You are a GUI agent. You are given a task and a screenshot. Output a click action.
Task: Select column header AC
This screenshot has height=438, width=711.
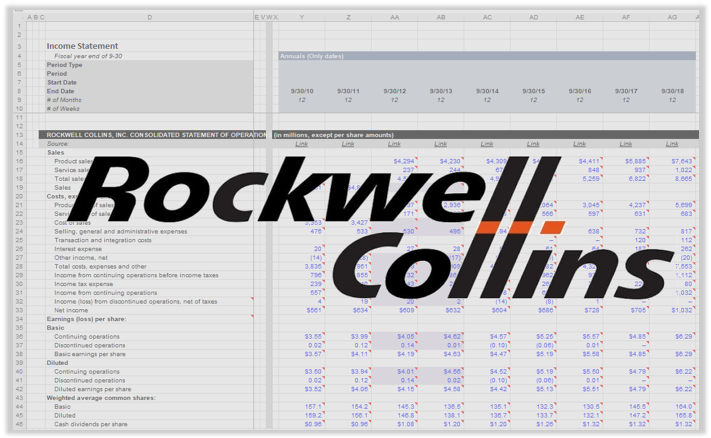487,17
